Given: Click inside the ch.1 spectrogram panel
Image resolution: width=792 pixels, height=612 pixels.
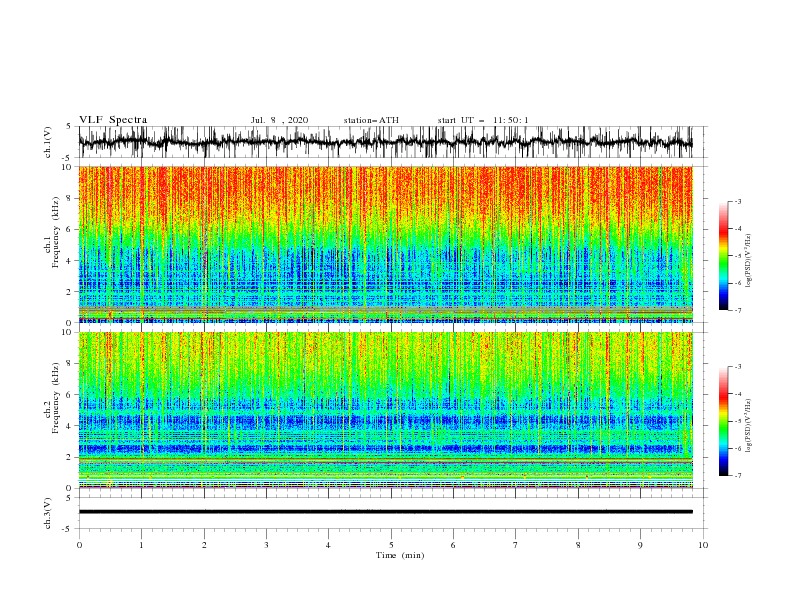Looking at the screenshot, I should coord(385,244).
